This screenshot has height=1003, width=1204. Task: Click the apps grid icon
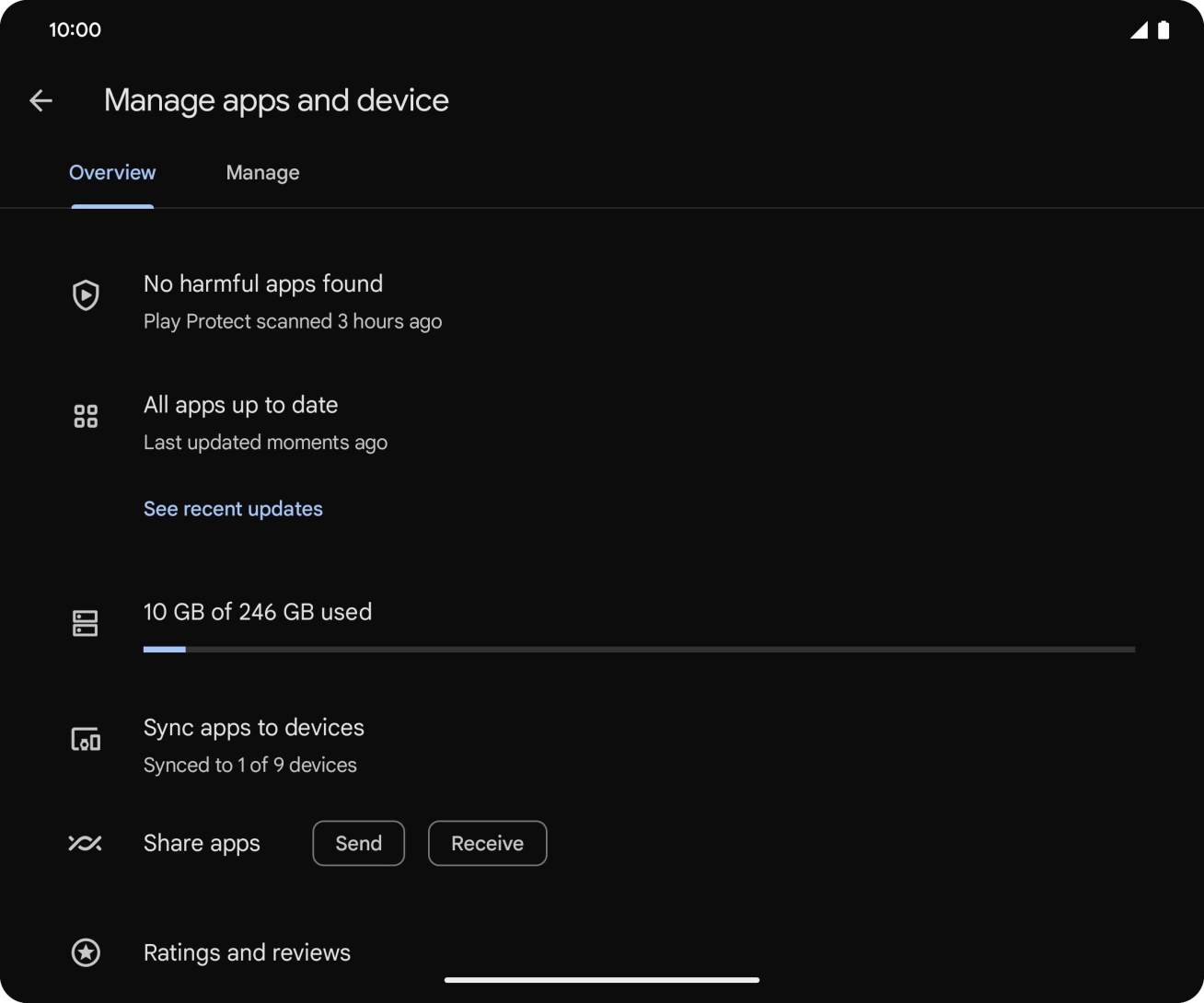point(86,417)
